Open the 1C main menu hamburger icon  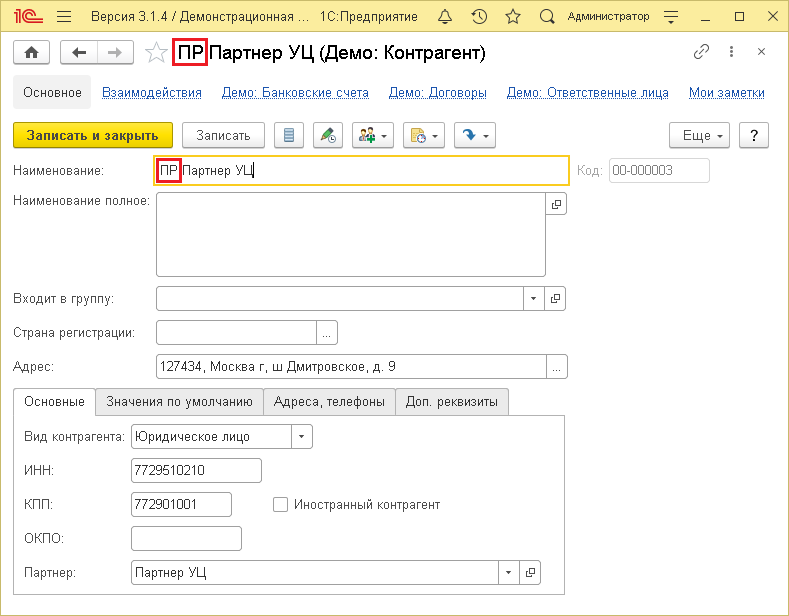(64, 17)
